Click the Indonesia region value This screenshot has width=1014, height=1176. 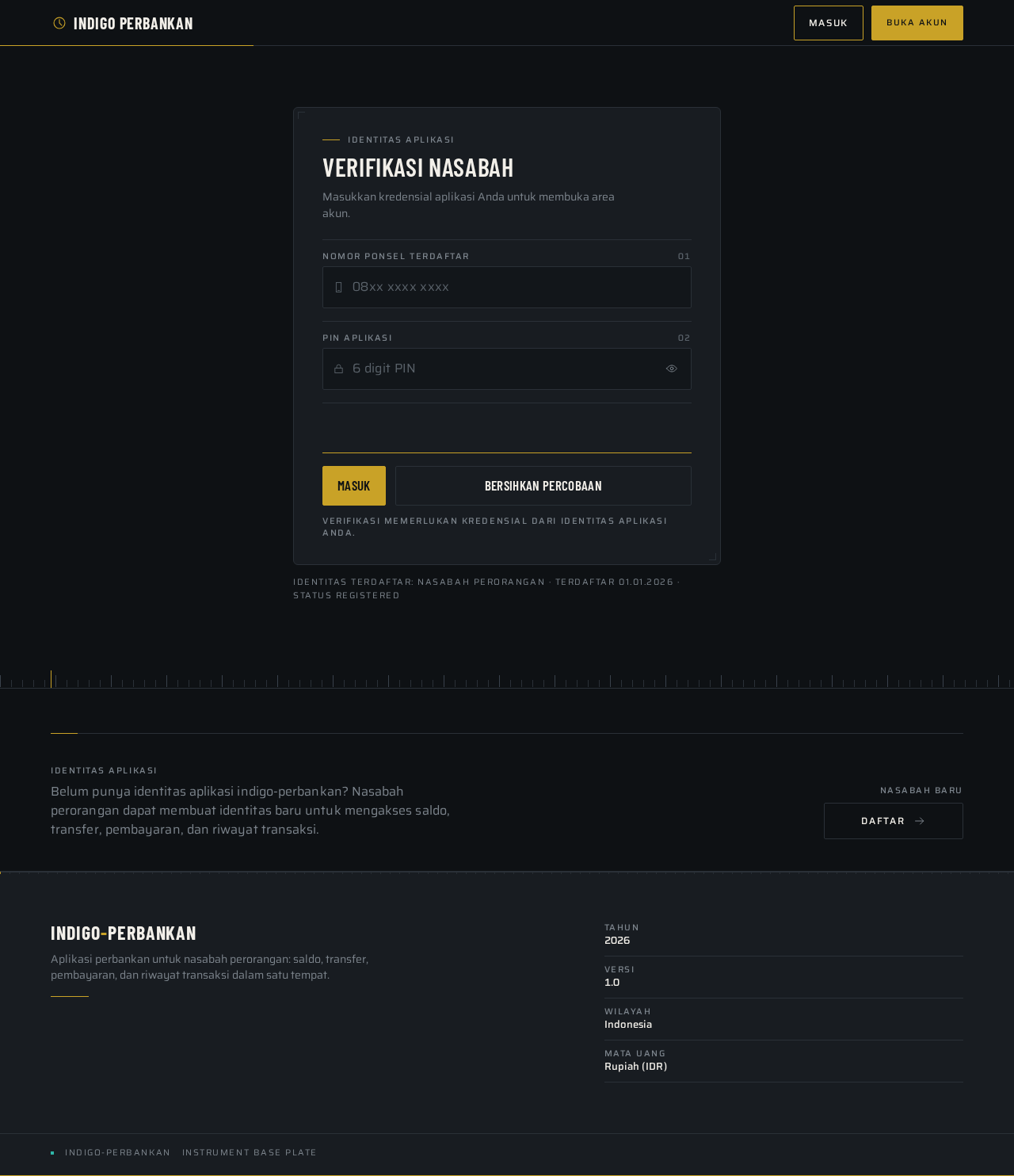coord(628,1024)
